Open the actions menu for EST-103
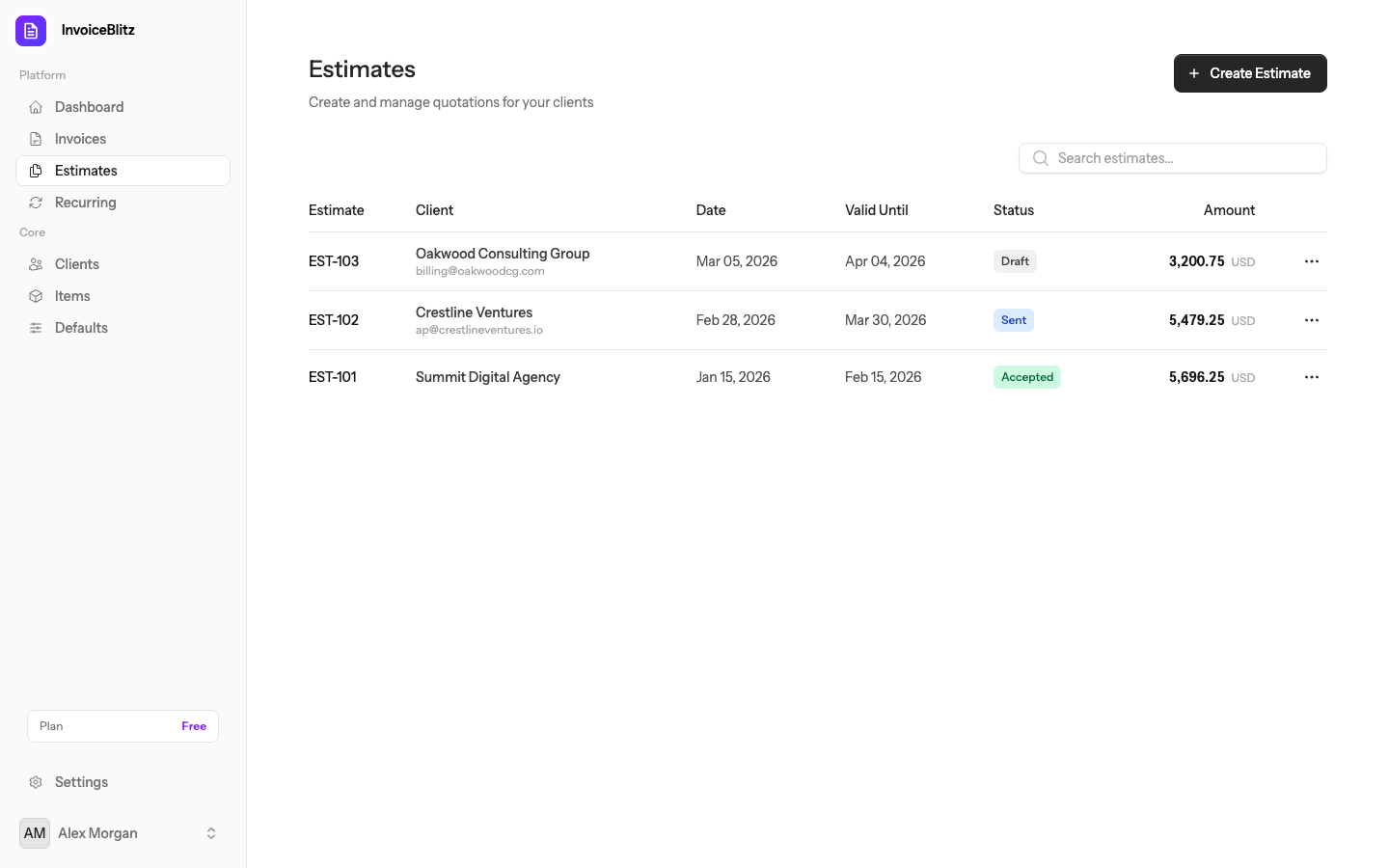Image resolution: width=1389 pixels, height=868 pixels. [1311, 260]
